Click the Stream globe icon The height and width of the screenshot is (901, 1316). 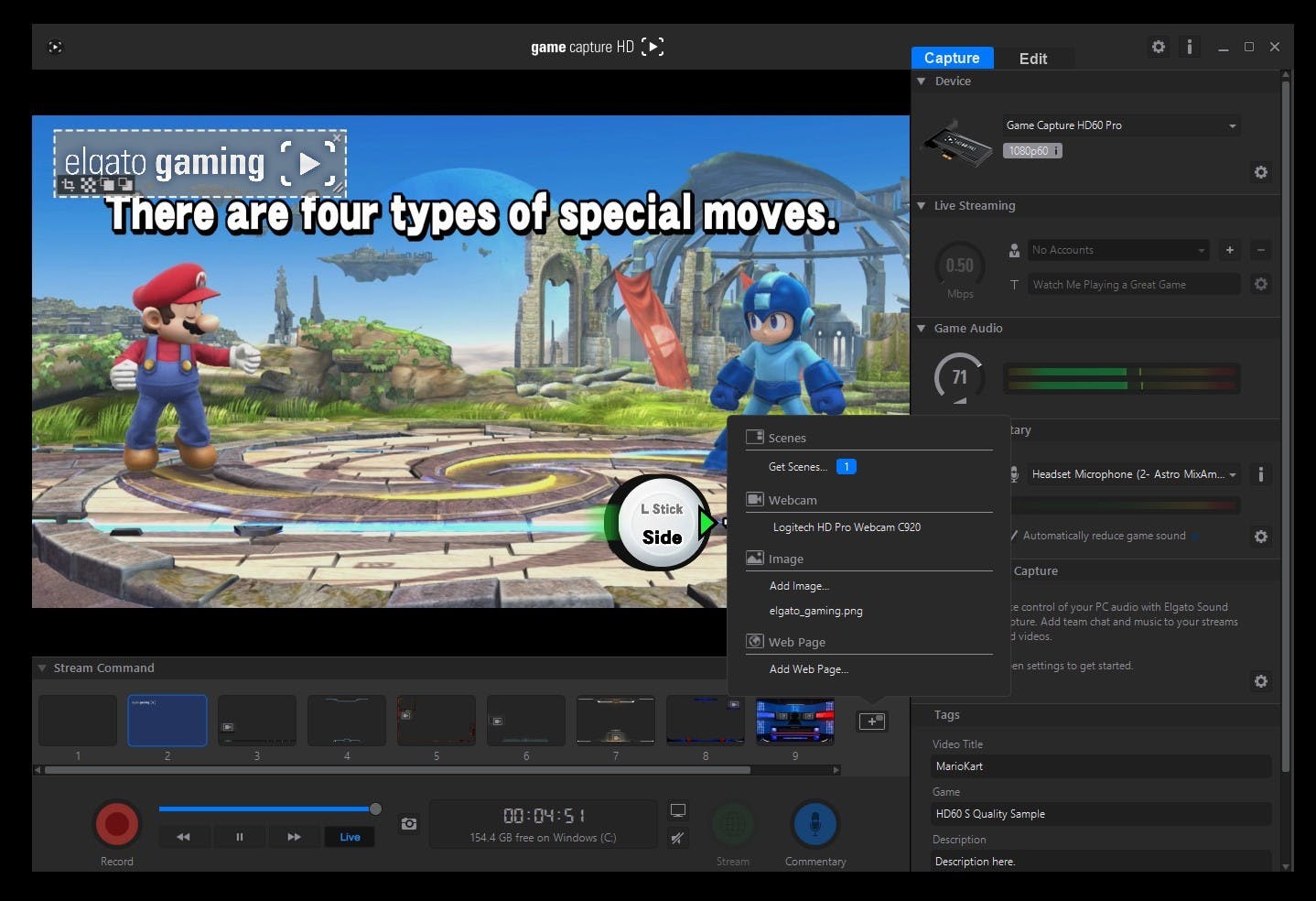pos(732,821)
